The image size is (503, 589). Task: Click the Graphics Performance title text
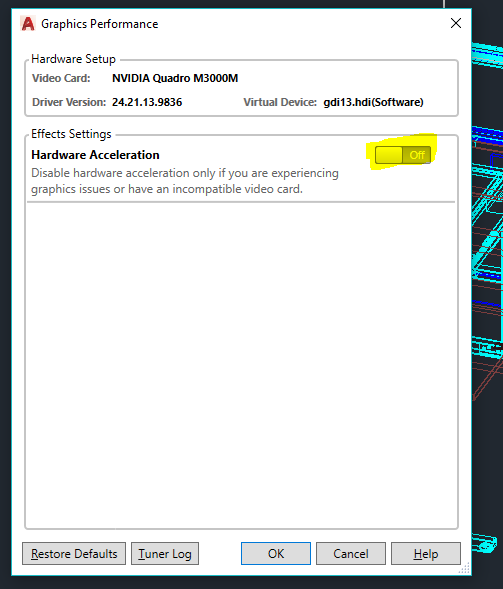[x=100, y=24]
